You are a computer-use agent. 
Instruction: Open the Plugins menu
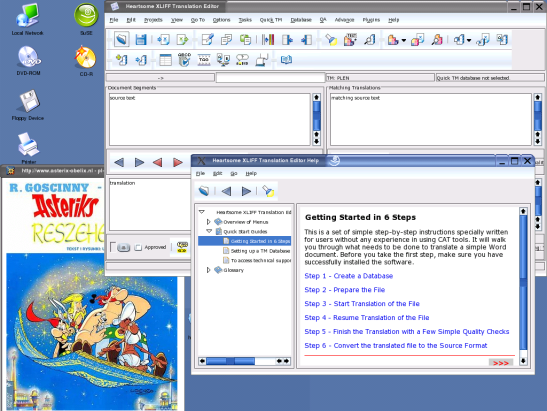click(371, 20)
